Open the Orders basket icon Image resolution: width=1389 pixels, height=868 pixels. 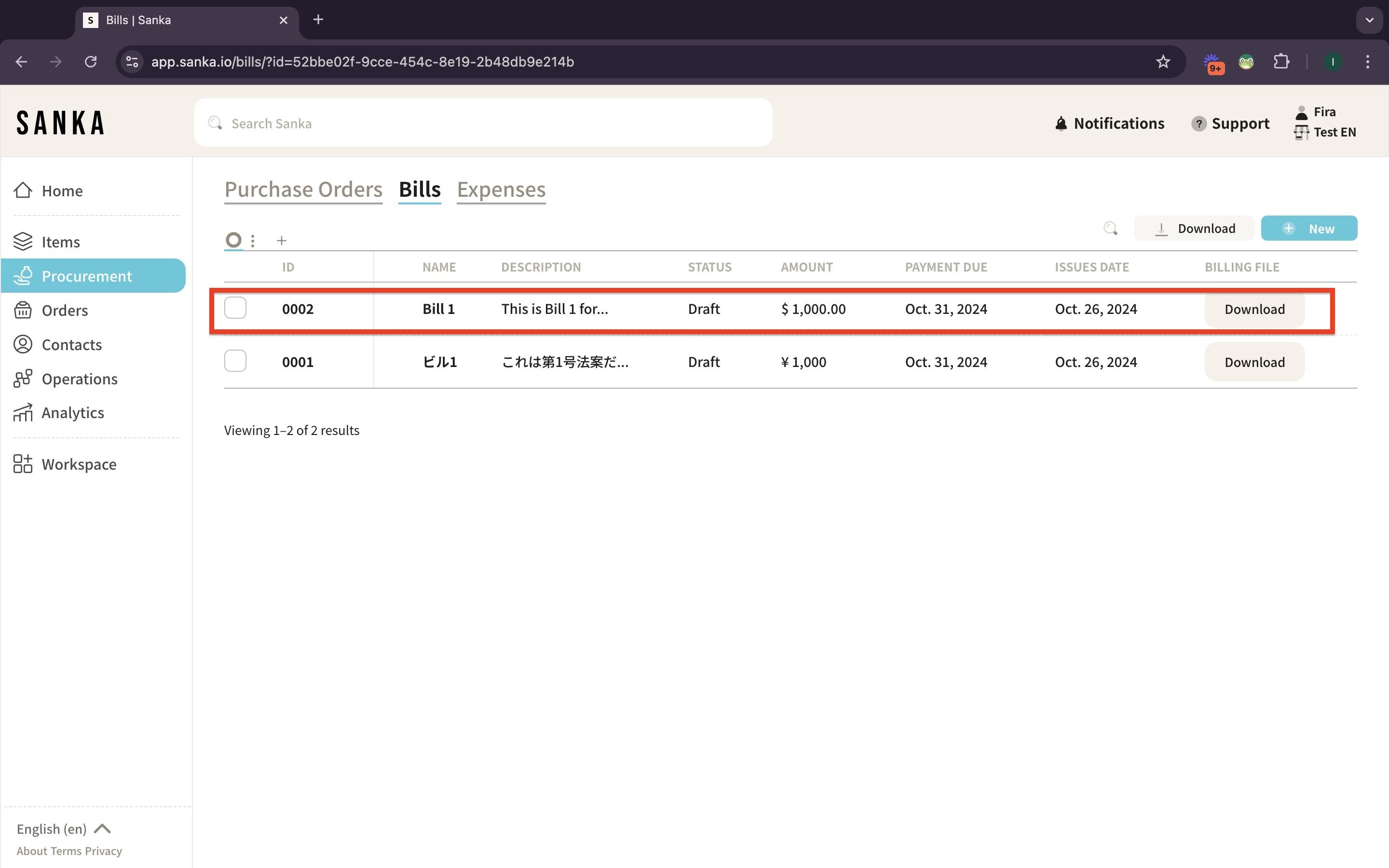23,310
